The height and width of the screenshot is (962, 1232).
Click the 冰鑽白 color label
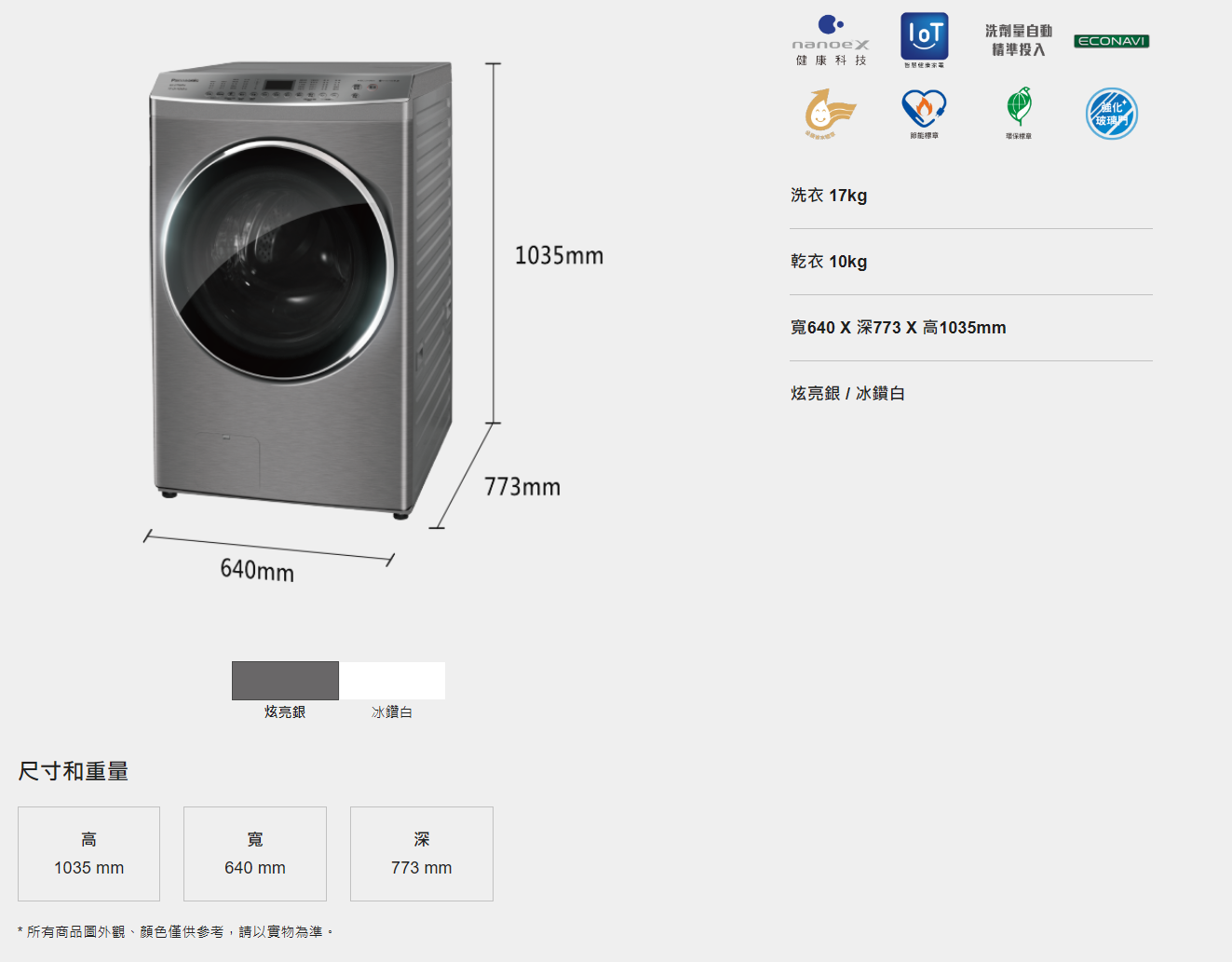(x=392, y=711)
